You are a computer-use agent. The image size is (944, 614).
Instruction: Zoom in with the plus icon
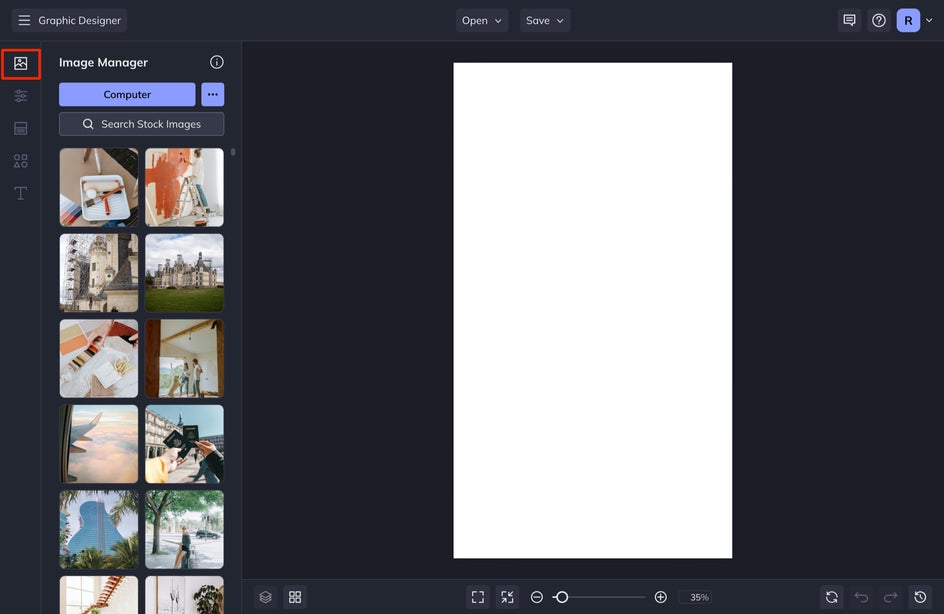tap(660, 597)
